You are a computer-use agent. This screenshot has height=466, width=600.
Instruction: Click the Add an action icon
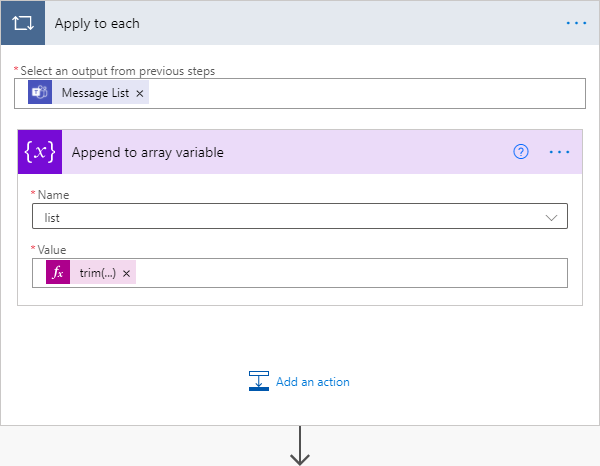click(x=259, y=381)
